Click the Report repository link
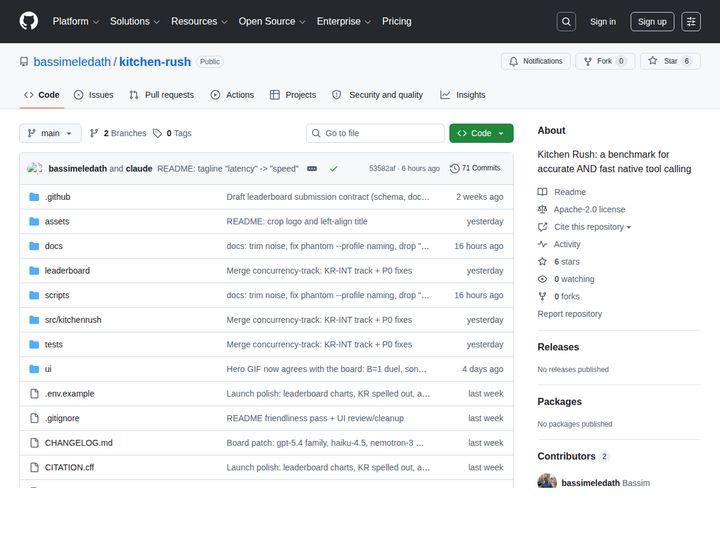Screen dimensions: 720x540 tap(569, 314)
